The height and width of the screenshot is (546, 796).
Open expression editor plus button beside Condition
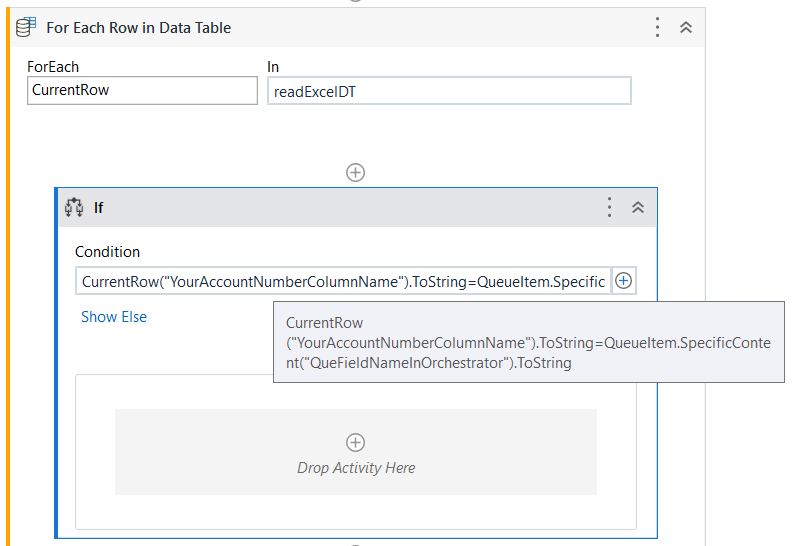point(623,281)
